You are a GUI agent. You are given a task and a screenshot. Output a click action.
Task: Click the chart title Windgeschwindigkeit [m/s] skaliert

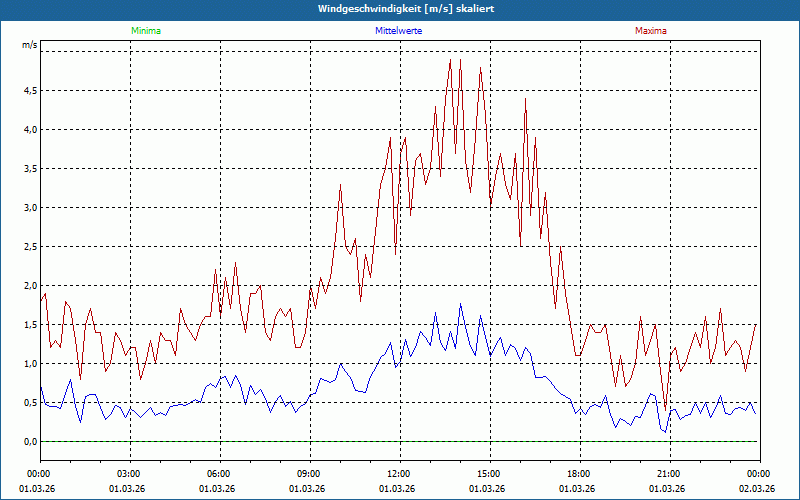point(406,9)
